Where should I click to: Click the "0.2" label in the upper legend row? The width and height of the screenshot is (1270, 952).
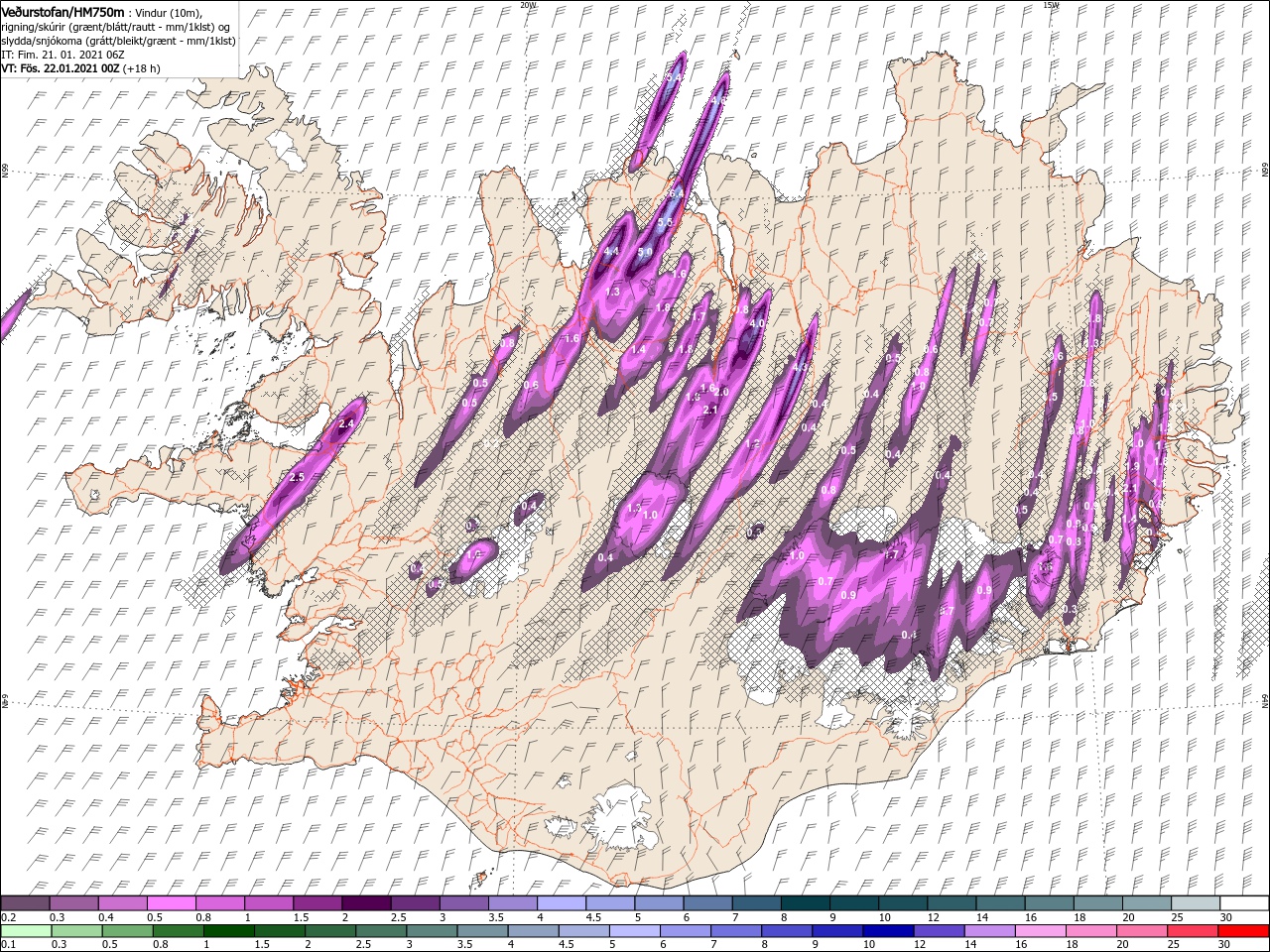coord(8,917)
